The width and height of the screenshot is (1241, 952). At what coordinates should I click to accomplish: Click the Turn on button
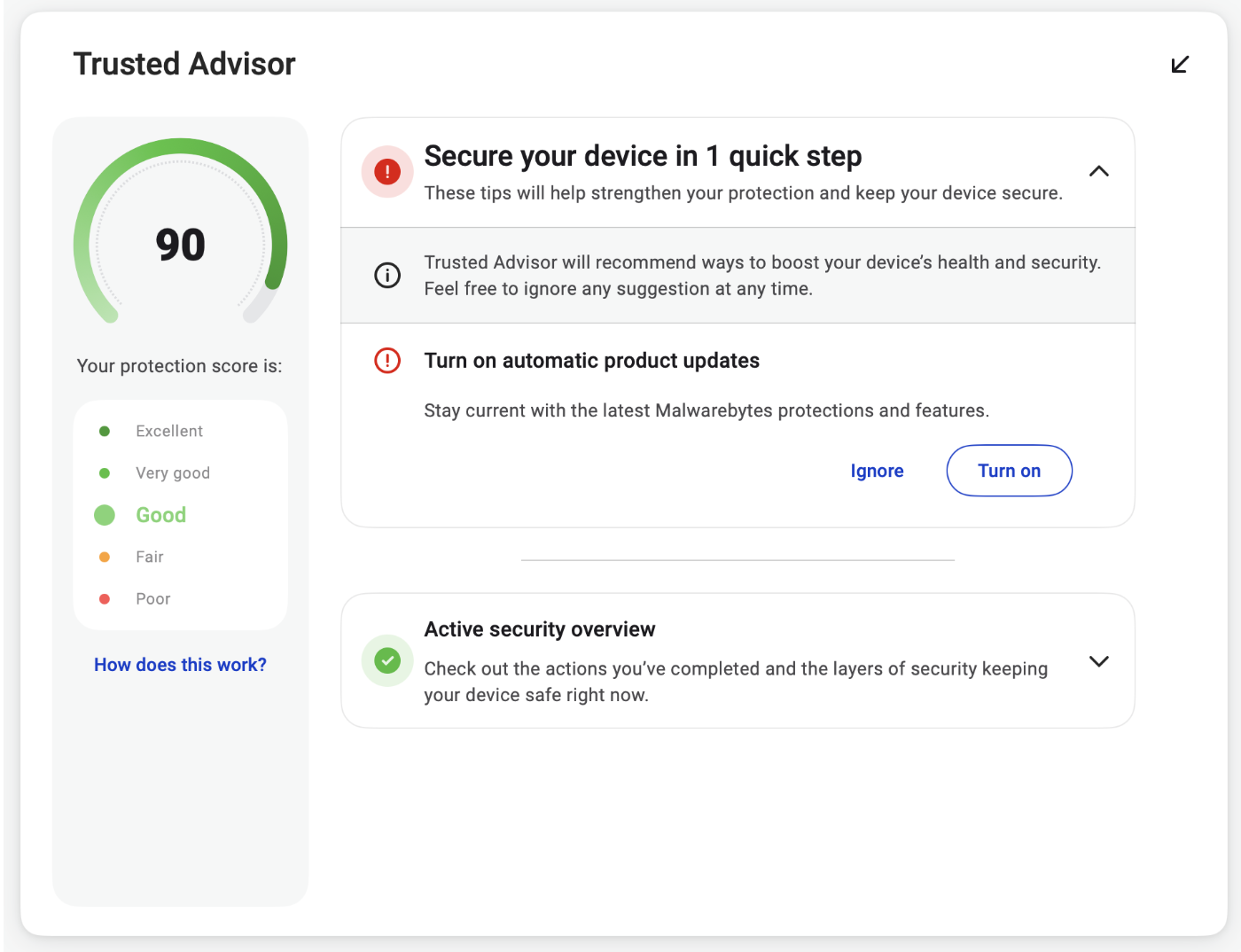point(1010,471)
